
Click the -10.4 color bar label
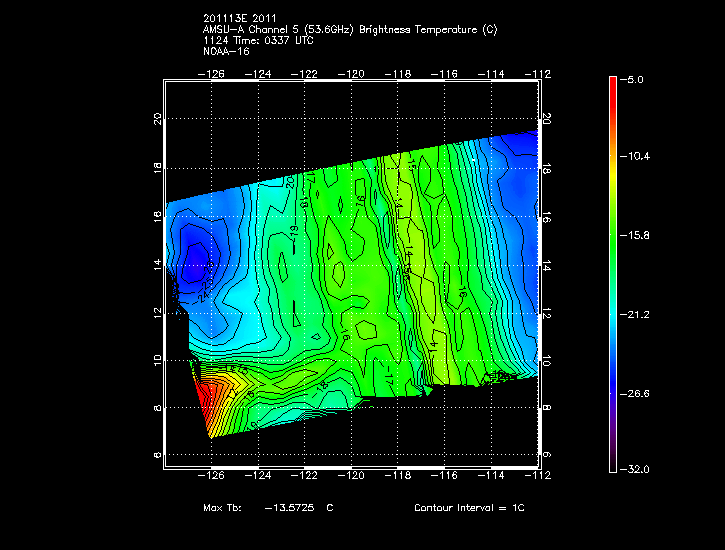(x=637, y=157)
